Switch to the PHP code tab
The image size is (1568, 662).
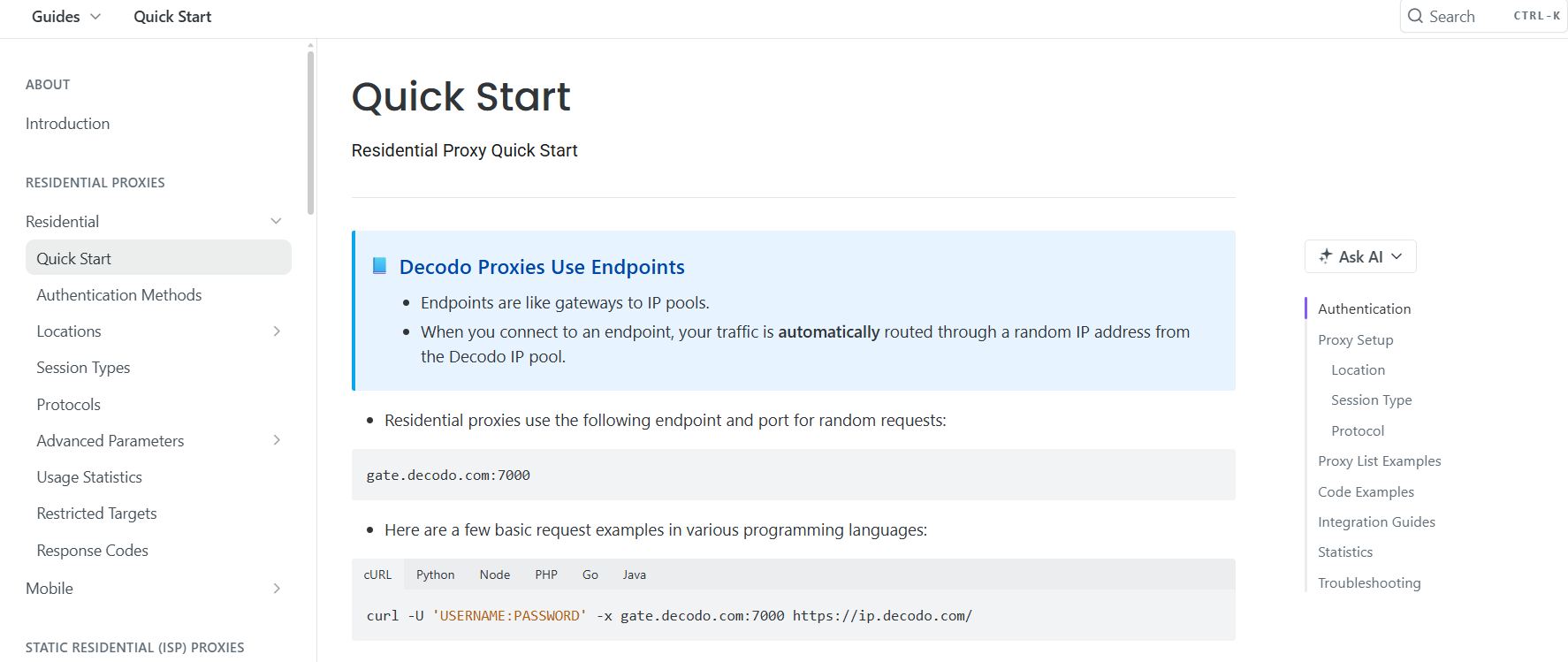pyautogui.click(x=546, y=574)
